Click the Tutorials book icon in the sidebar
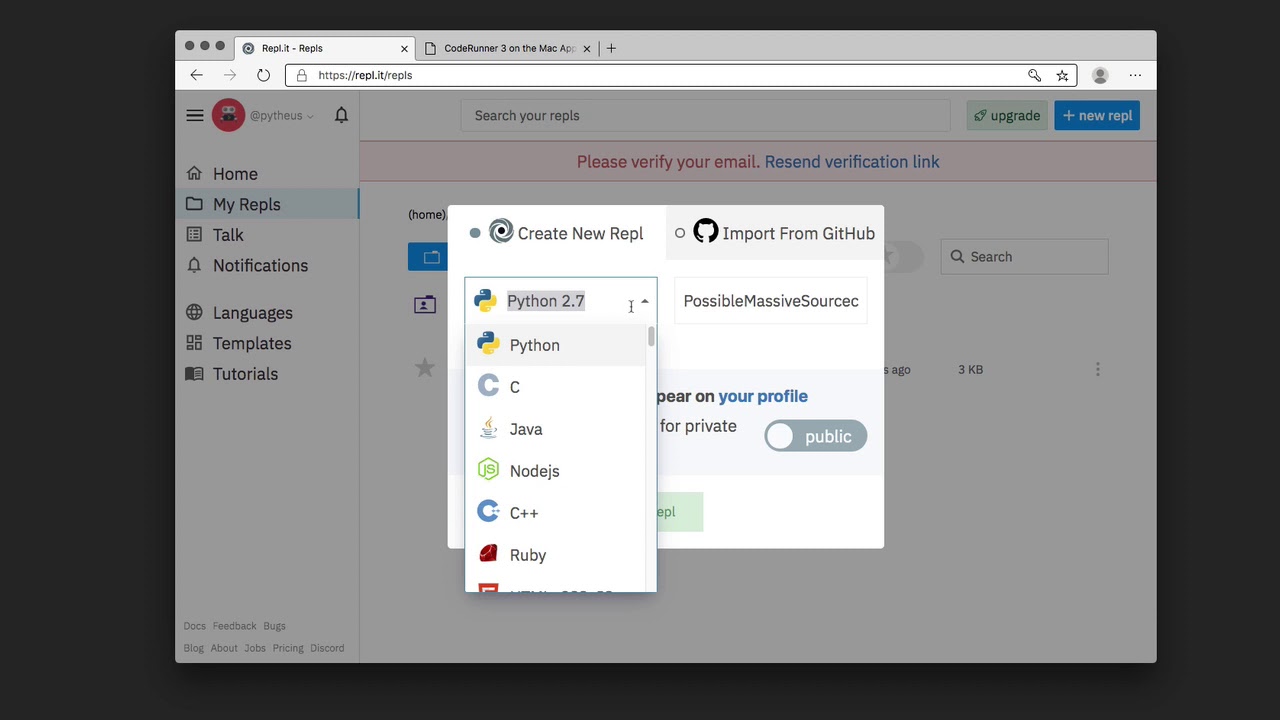Image resolution: width=1280 pixels, height=720 pixels. [x=194, y=373]
